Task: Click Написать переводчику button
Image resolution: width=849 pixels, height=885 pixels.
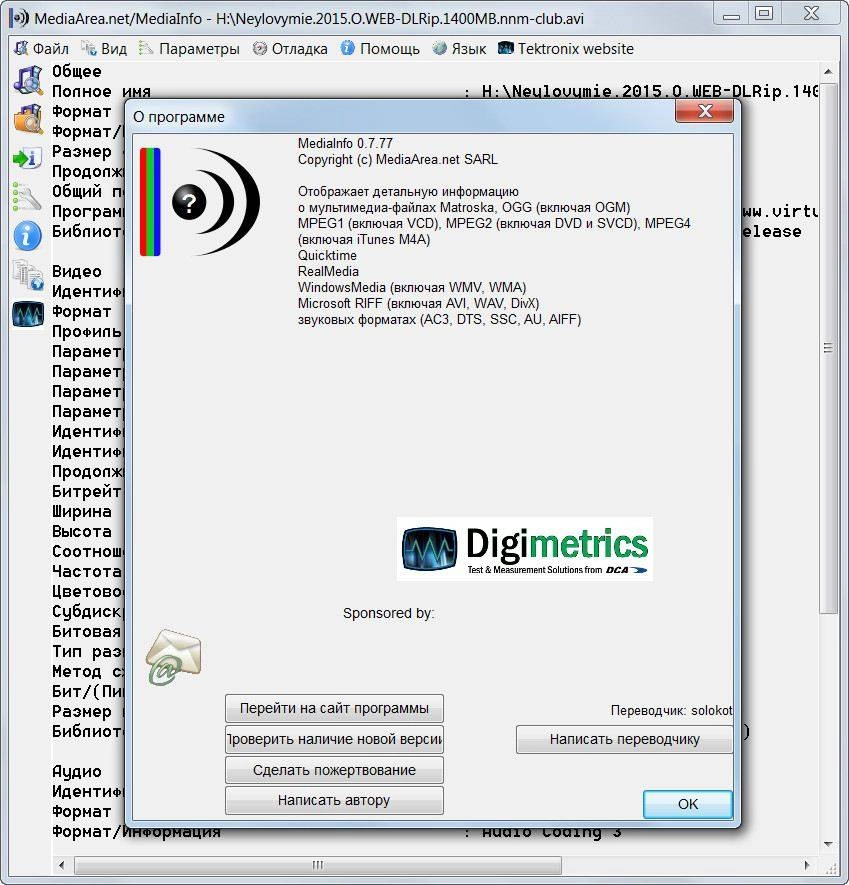Action: click(624, 739)
